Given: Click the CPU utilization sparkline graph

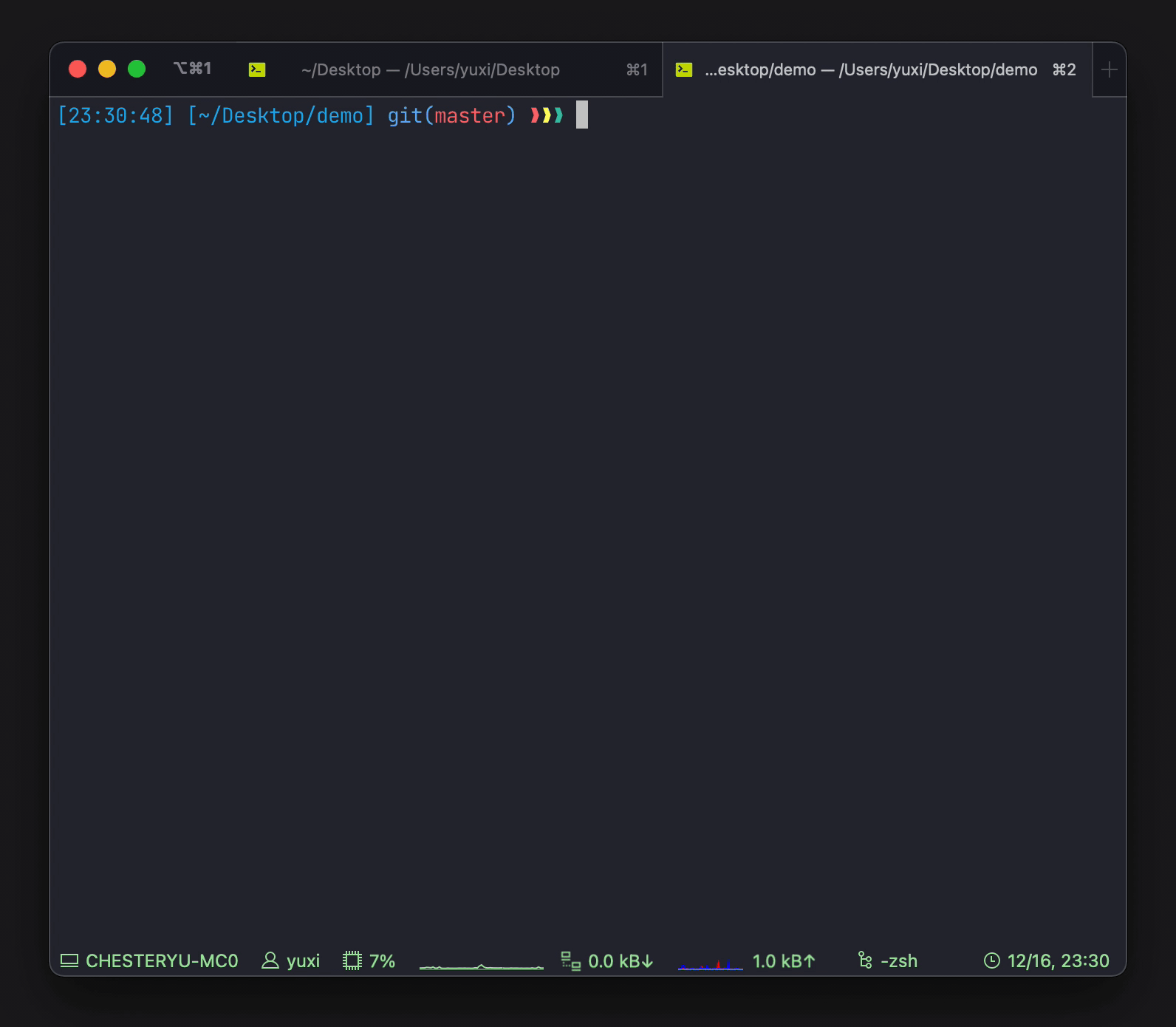Looking at the screenshot, I should (x=481, y=964).
